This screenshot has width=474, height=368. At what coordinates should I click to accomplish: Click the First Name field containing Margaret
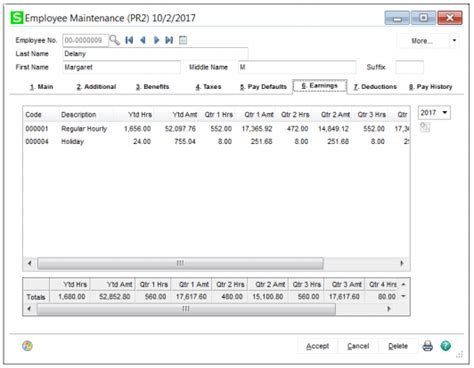pos(122,67)
